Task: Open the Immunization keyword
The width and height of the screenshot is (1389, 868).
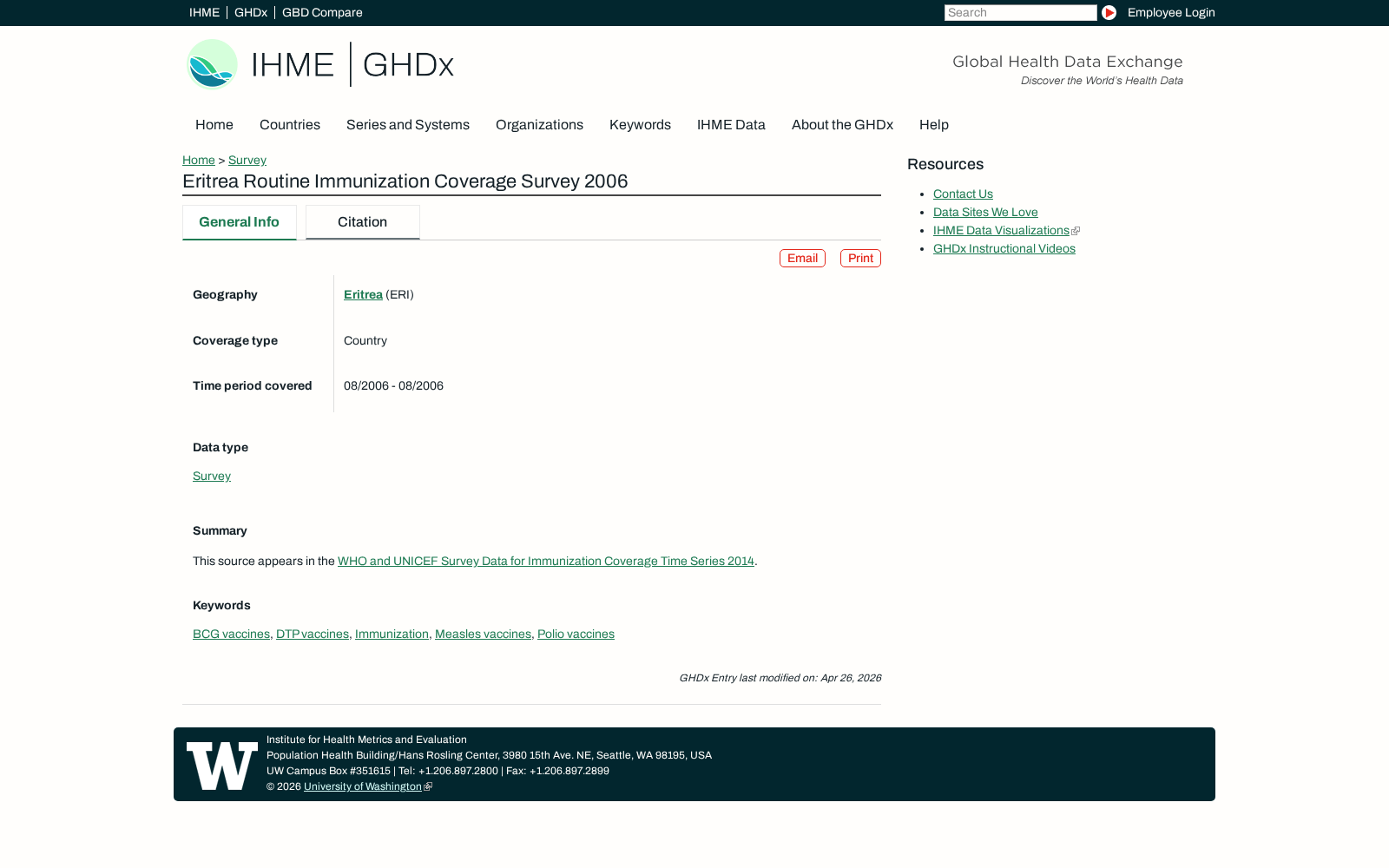Action: point(392,635)
